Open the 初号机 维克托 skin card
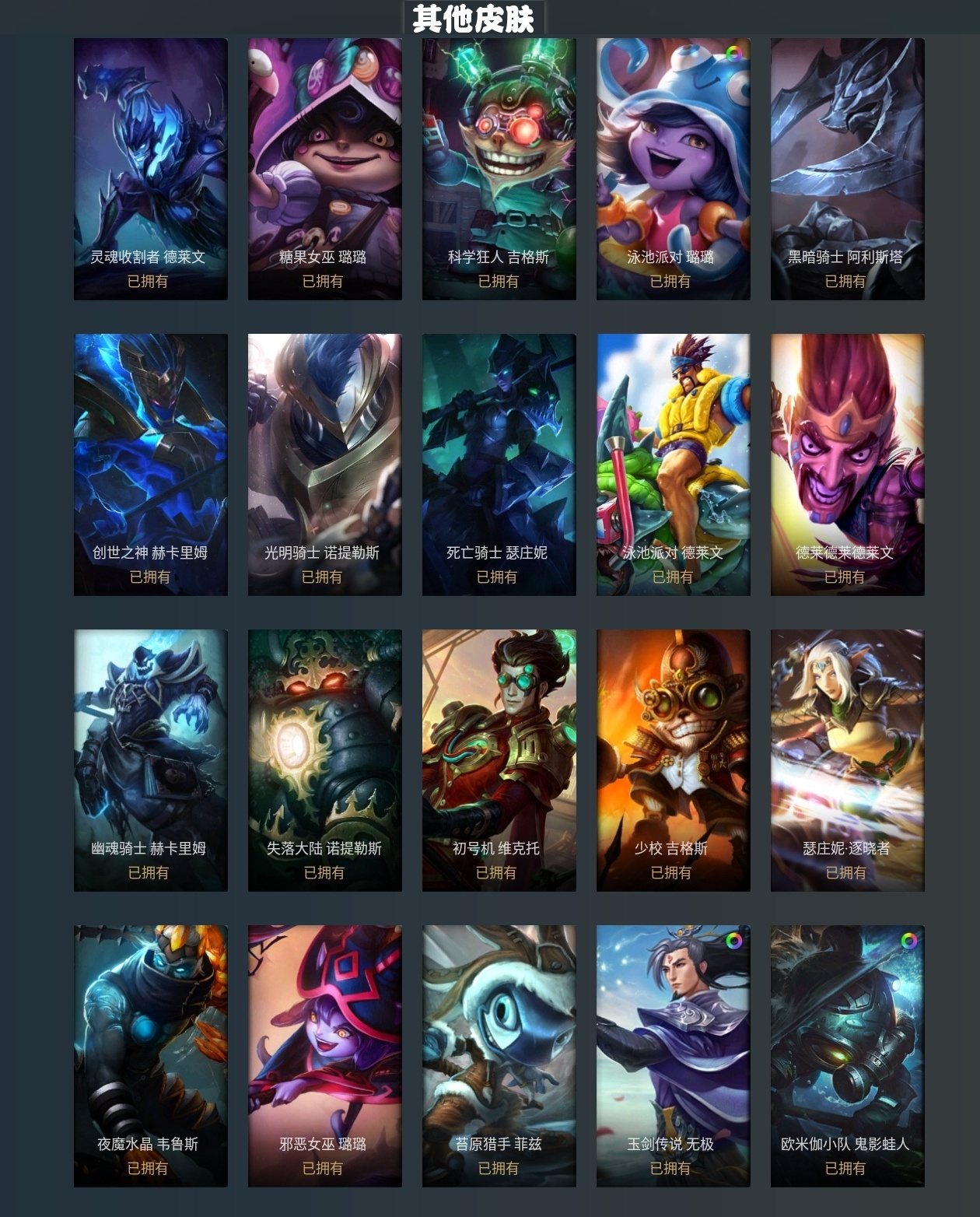Screen dimensions: 980x1217 pos(499,760)
